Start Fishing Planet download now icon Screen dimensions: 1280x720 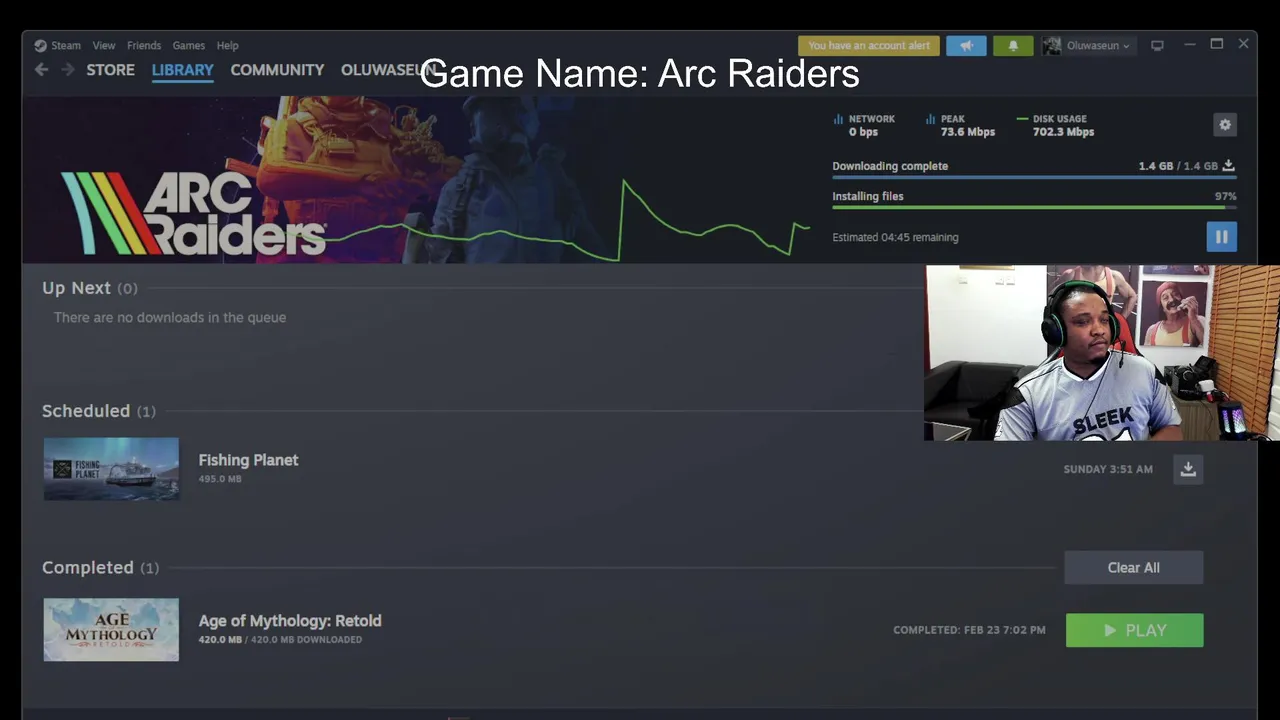pyautogui.click(x=1188, y=469)
